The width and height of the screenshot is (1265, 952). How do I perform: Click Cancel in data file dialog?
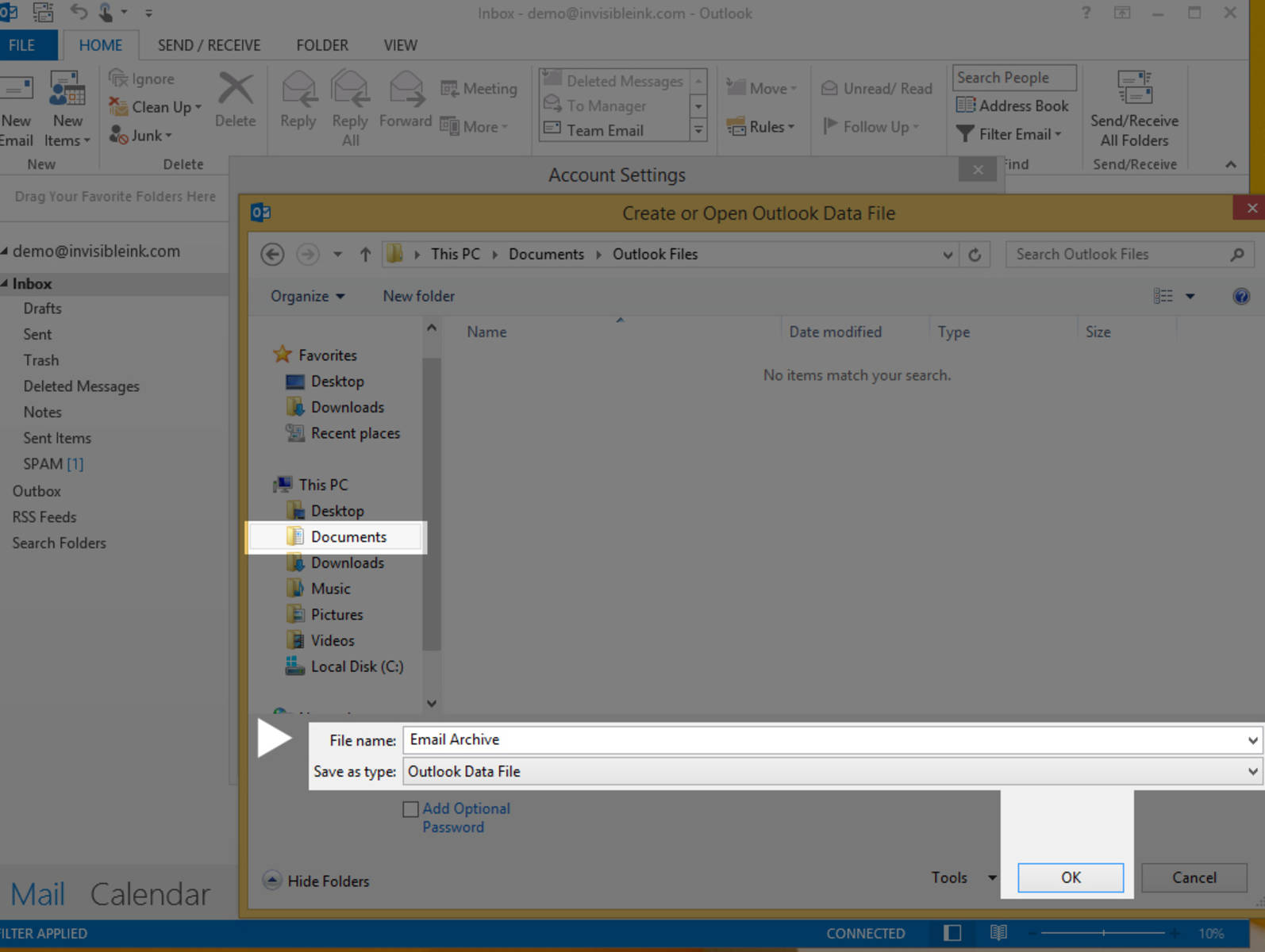click(1194, 877)
